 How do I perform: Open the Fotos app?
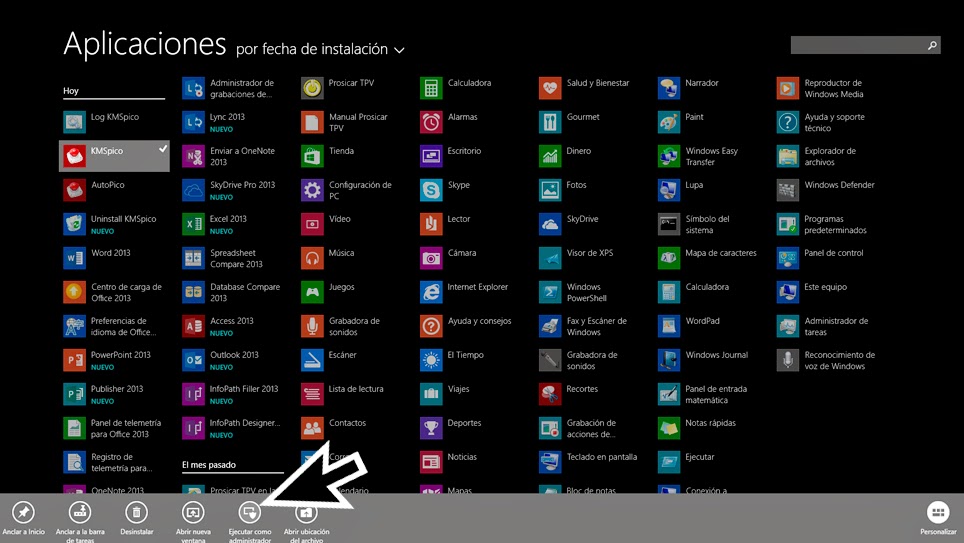563,190
